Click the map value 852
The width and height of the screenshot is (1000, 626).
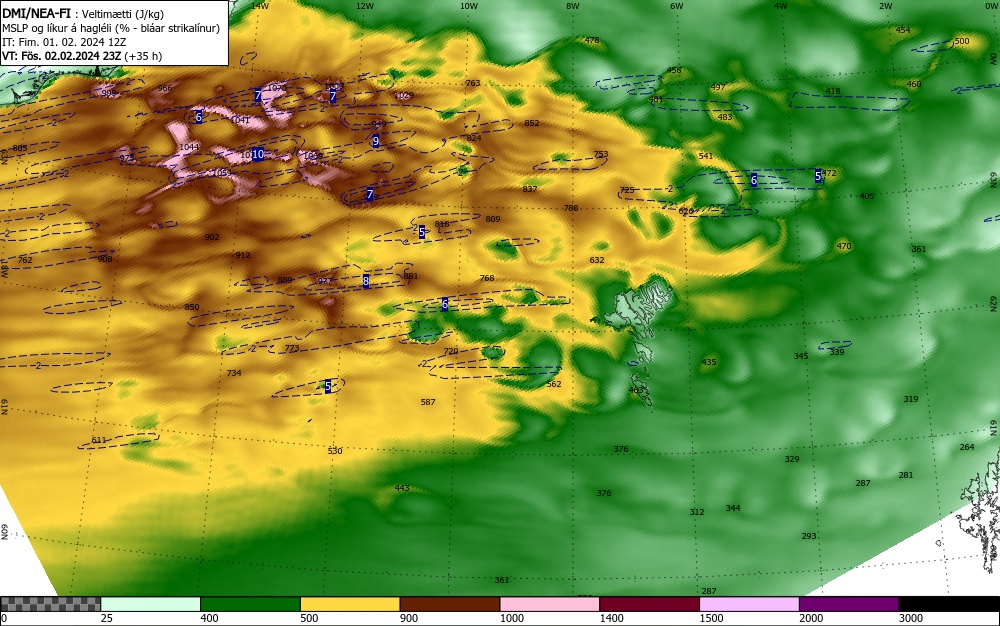(x=532, y=123)
